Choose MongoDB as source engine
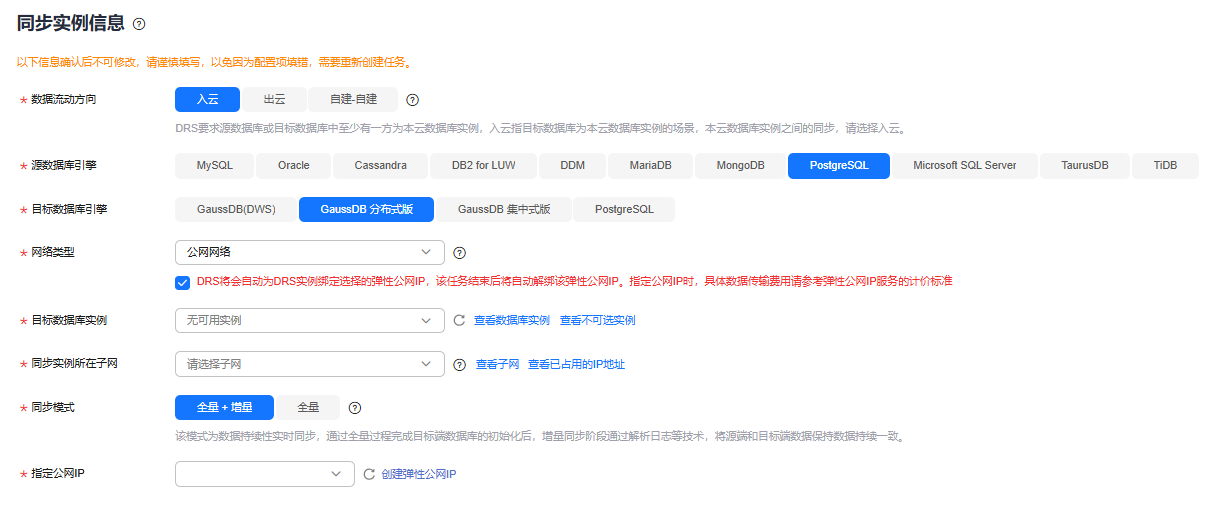 pyautogui.click(x=740, y=165)
